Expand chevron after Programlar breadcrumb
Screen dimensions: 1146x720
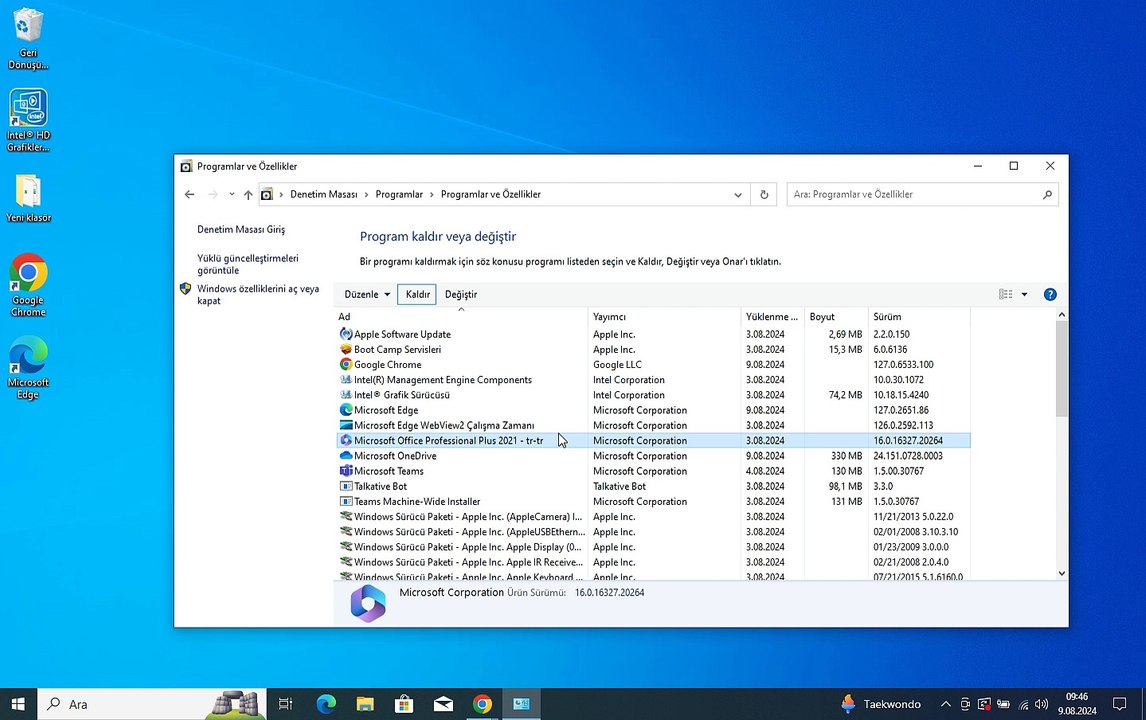[432, 194]
